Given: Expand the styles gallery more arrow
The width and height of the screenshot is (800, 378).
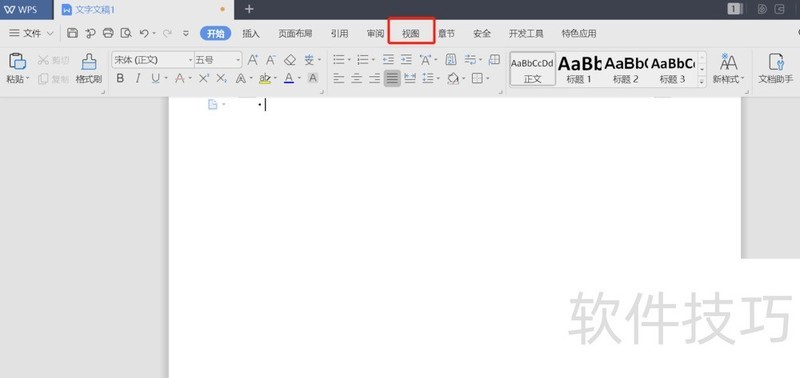Looking at the screenshot, I should click(x=702, y=81).
